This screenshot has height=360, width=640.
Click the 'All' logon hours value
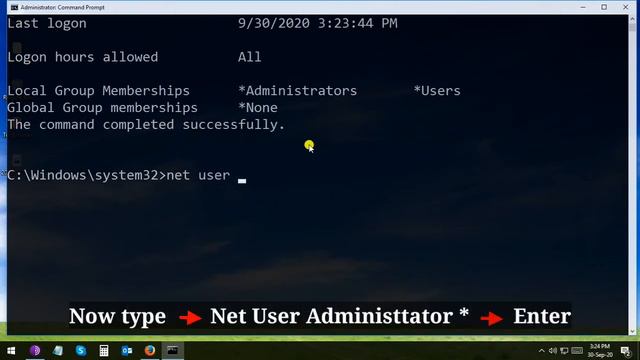(250, 57)
